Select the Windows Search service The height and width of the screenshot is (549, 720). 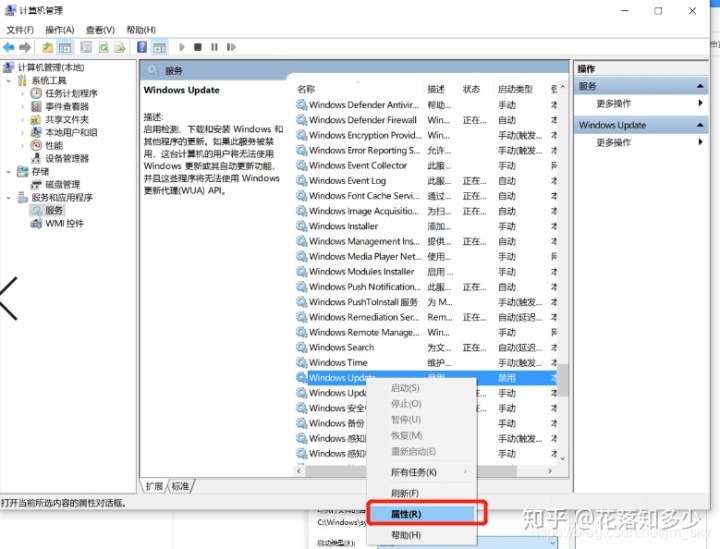pyautogui.click(x=341, y=347)
